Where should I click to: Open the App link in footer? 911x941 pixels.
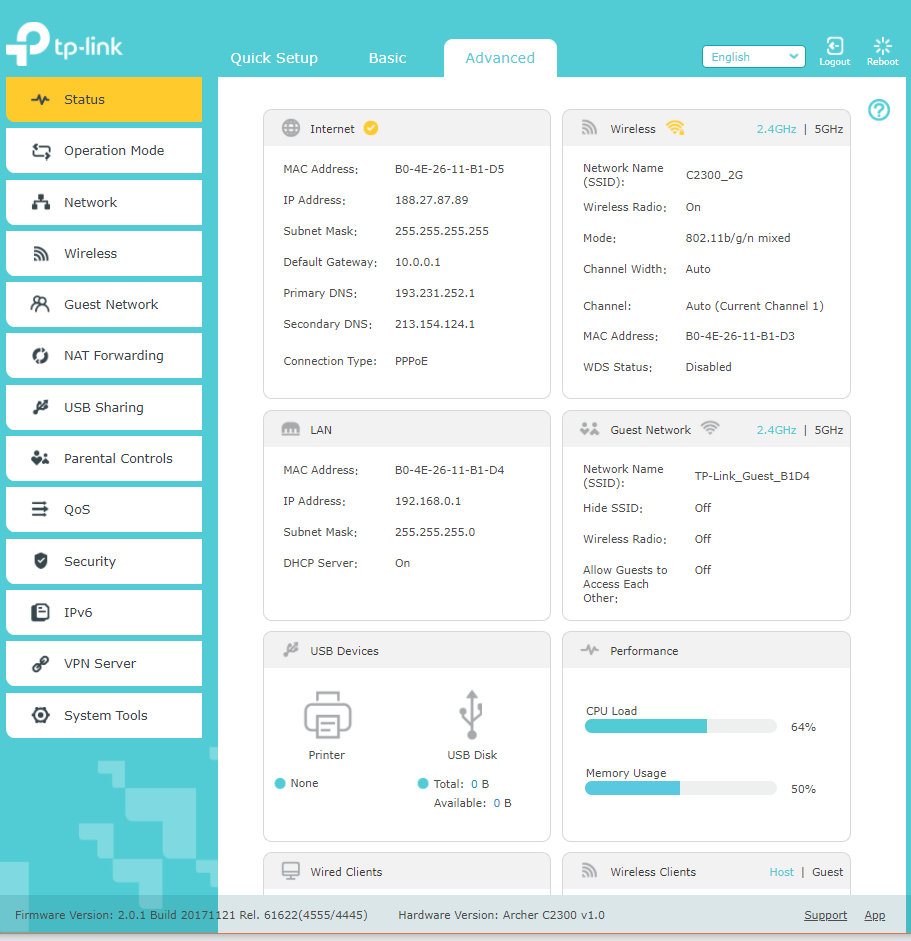click(x=874, y=915)
